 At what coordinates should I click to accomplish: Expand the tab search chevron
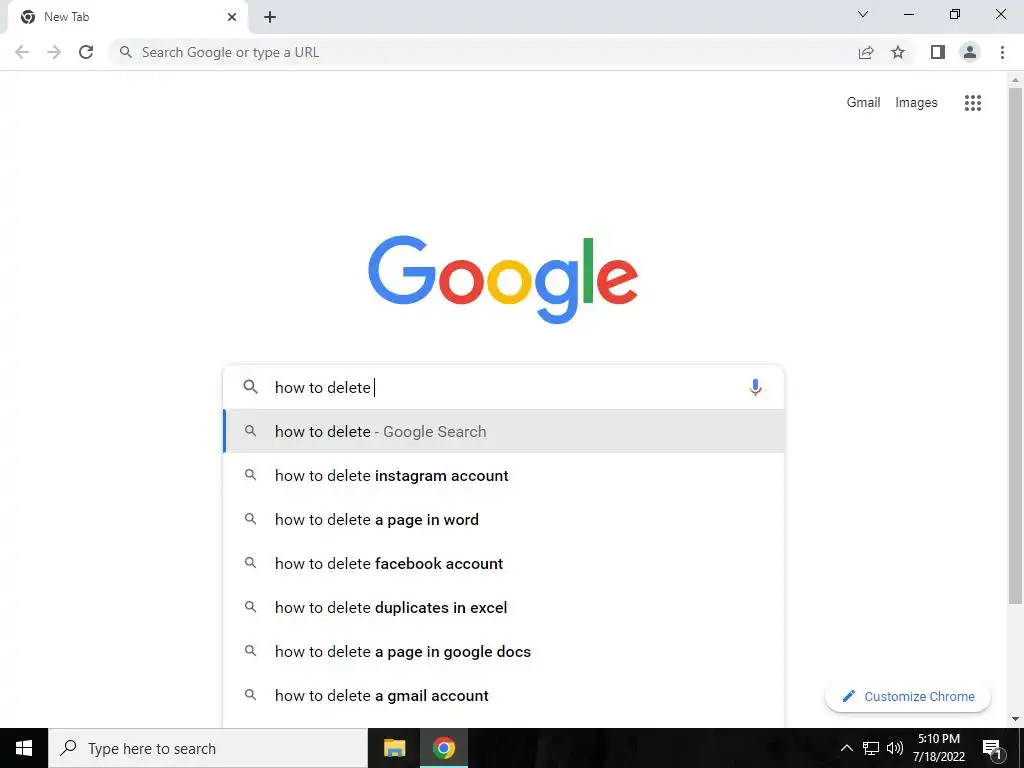tap(863, 14)
